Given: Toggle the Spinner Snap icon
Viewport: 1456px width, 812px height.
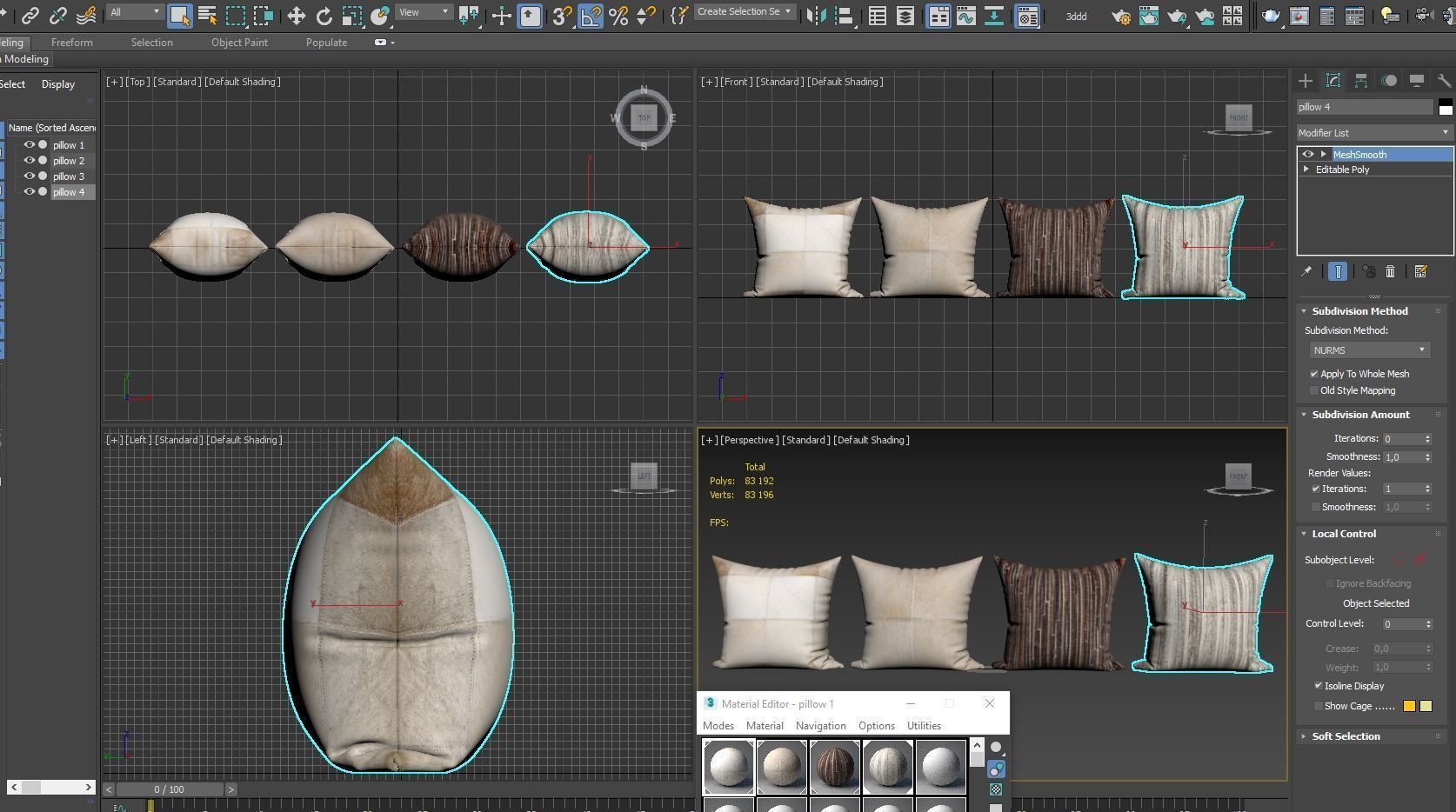Looking at the screenshot, I should 645,16.
